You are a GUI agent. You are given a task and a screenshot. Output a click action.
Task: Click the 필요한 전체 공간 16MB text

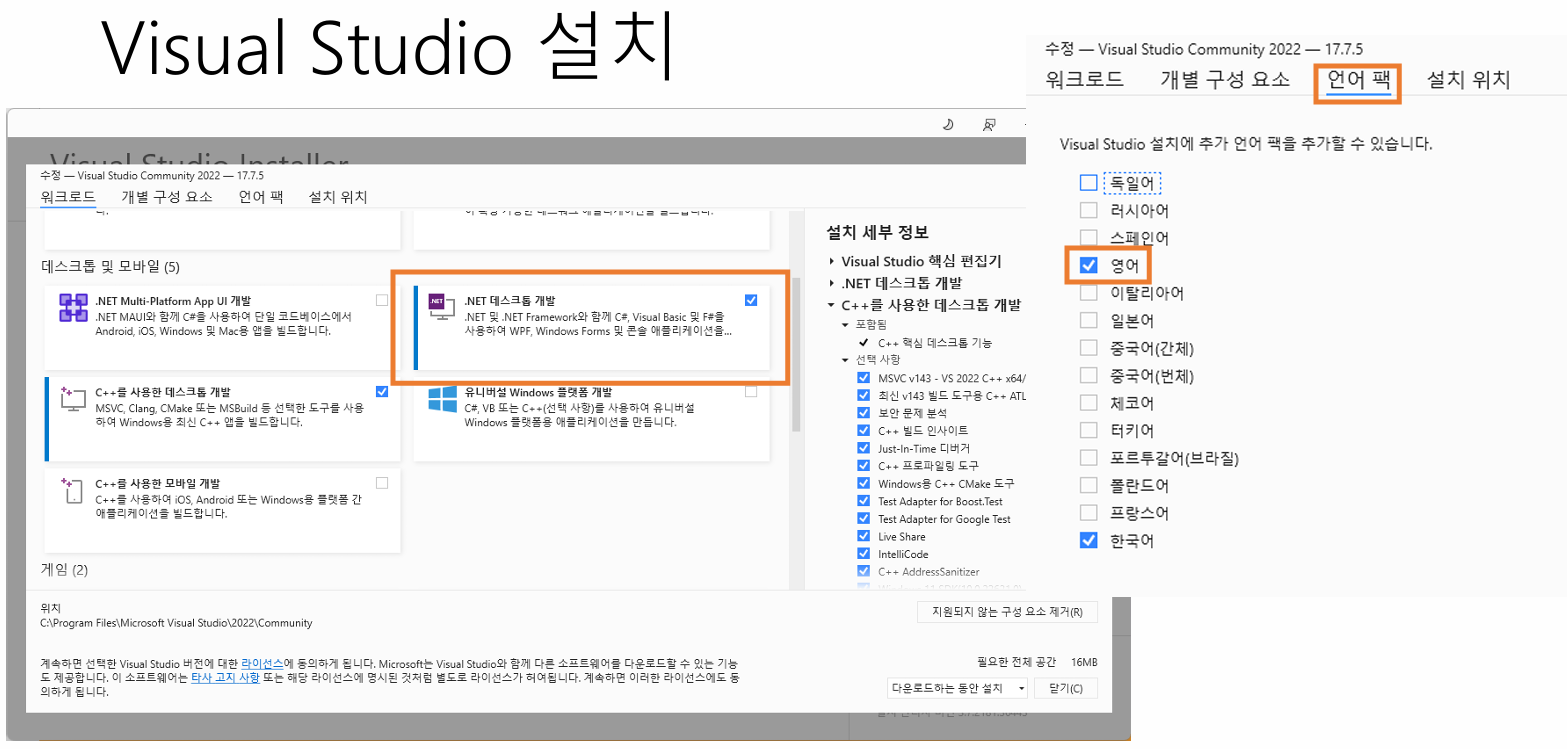click(1037, 662)
